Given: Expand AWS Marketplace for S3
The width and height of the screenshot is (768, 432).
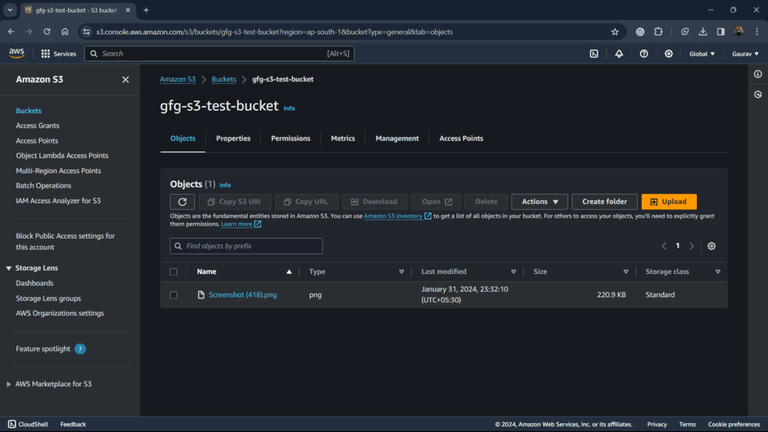Looking at the screenshot, I should click(9, 384).
